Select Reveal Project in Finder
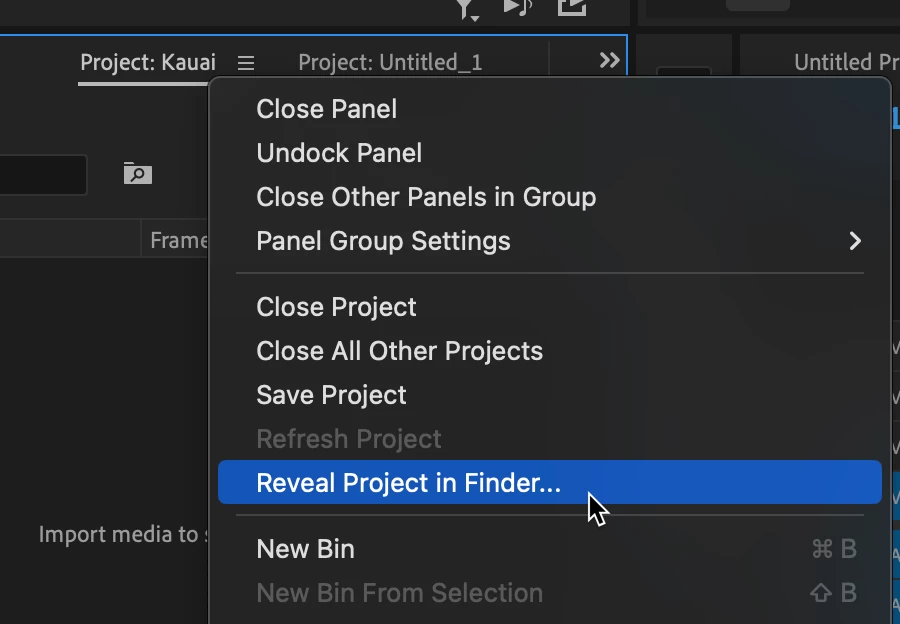 [408, 483]
